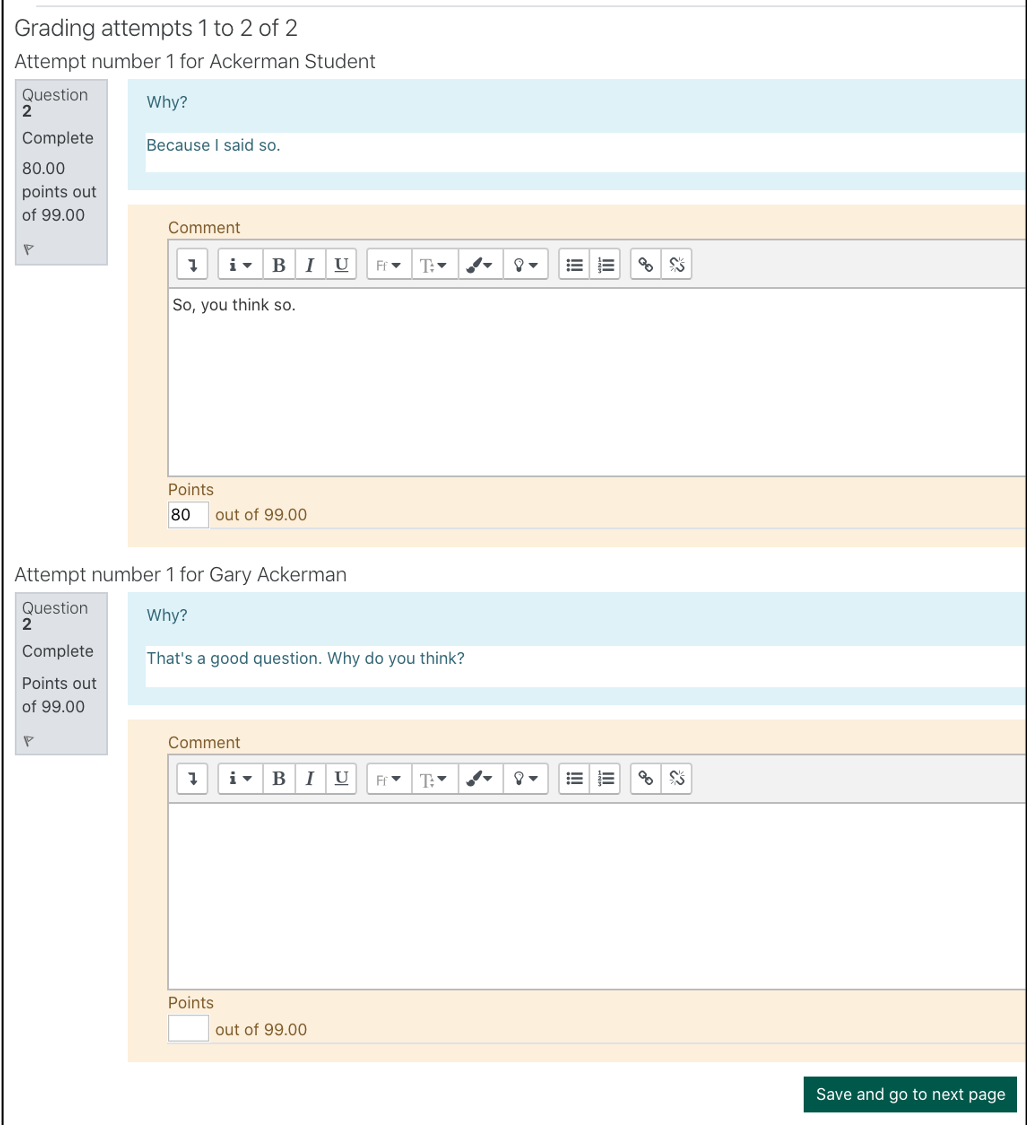
Task: Open the font family dropdown in the first editor
Action: (388, 264)
